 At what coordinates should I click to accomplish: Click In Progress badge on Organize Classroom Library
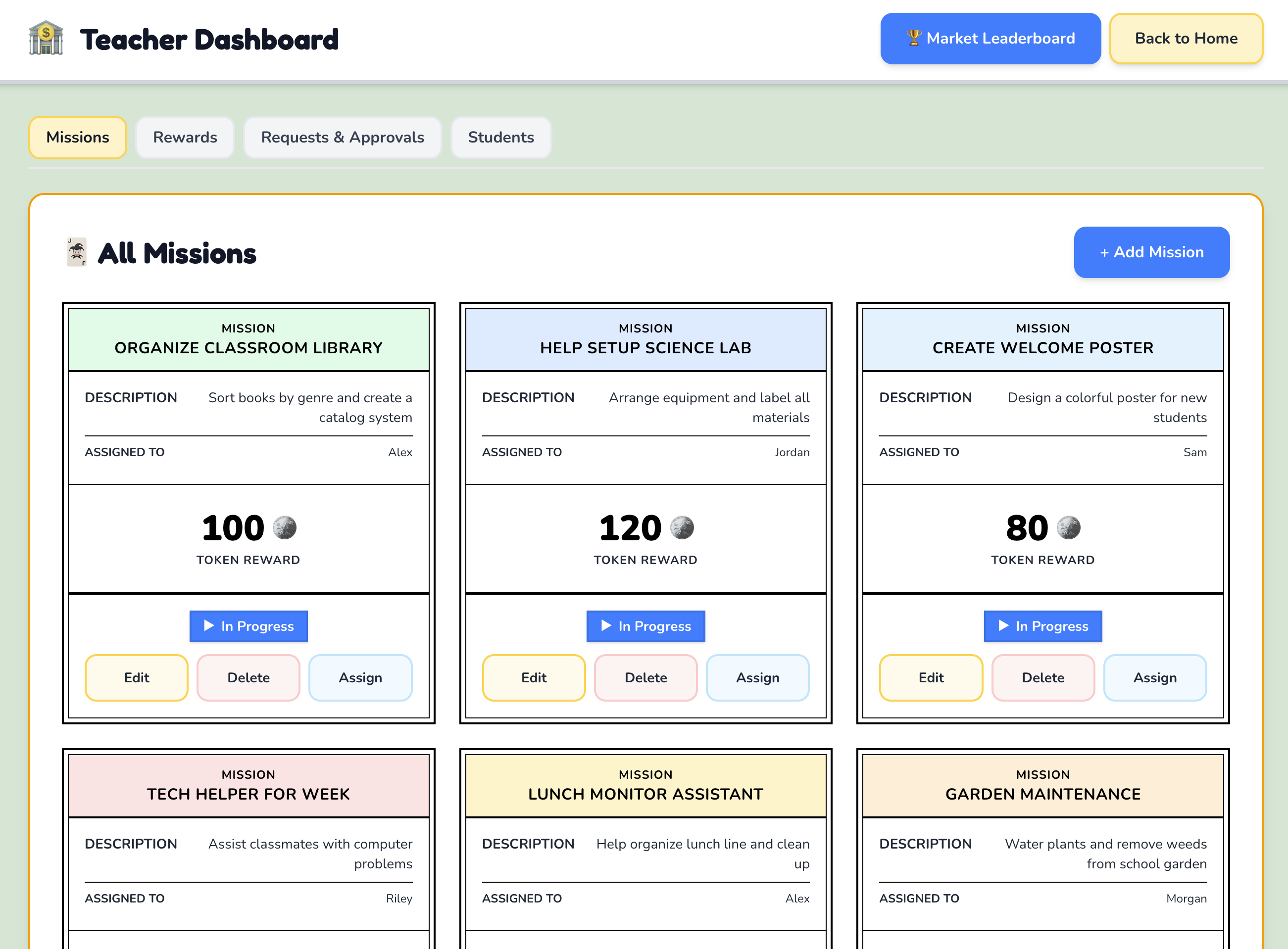[248, 626]
